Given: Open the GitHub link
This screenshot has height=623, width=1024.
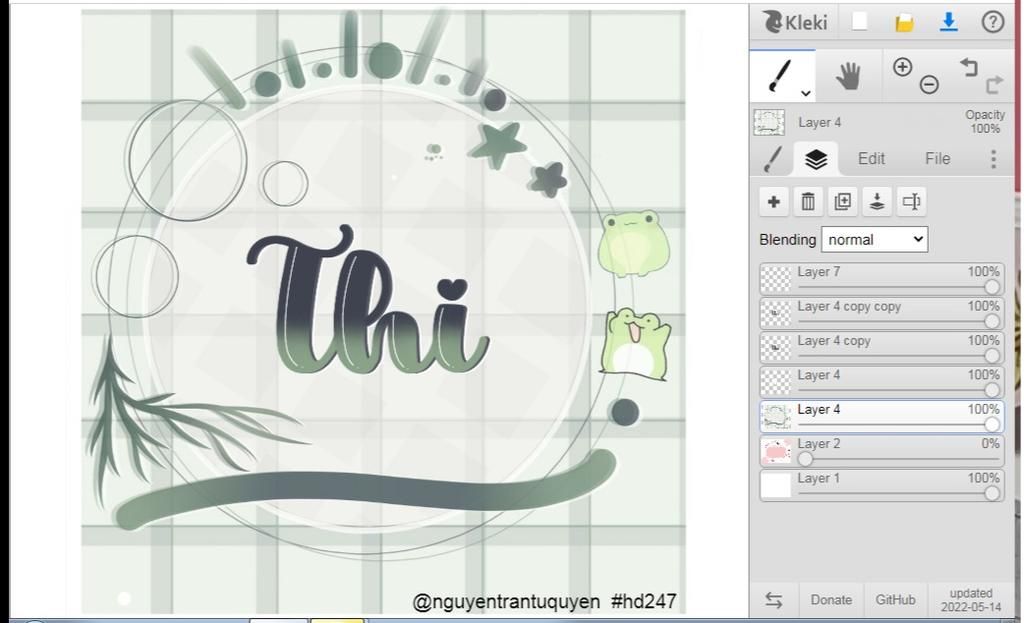Looking at the screenshot, I should [x=895, y=600].
